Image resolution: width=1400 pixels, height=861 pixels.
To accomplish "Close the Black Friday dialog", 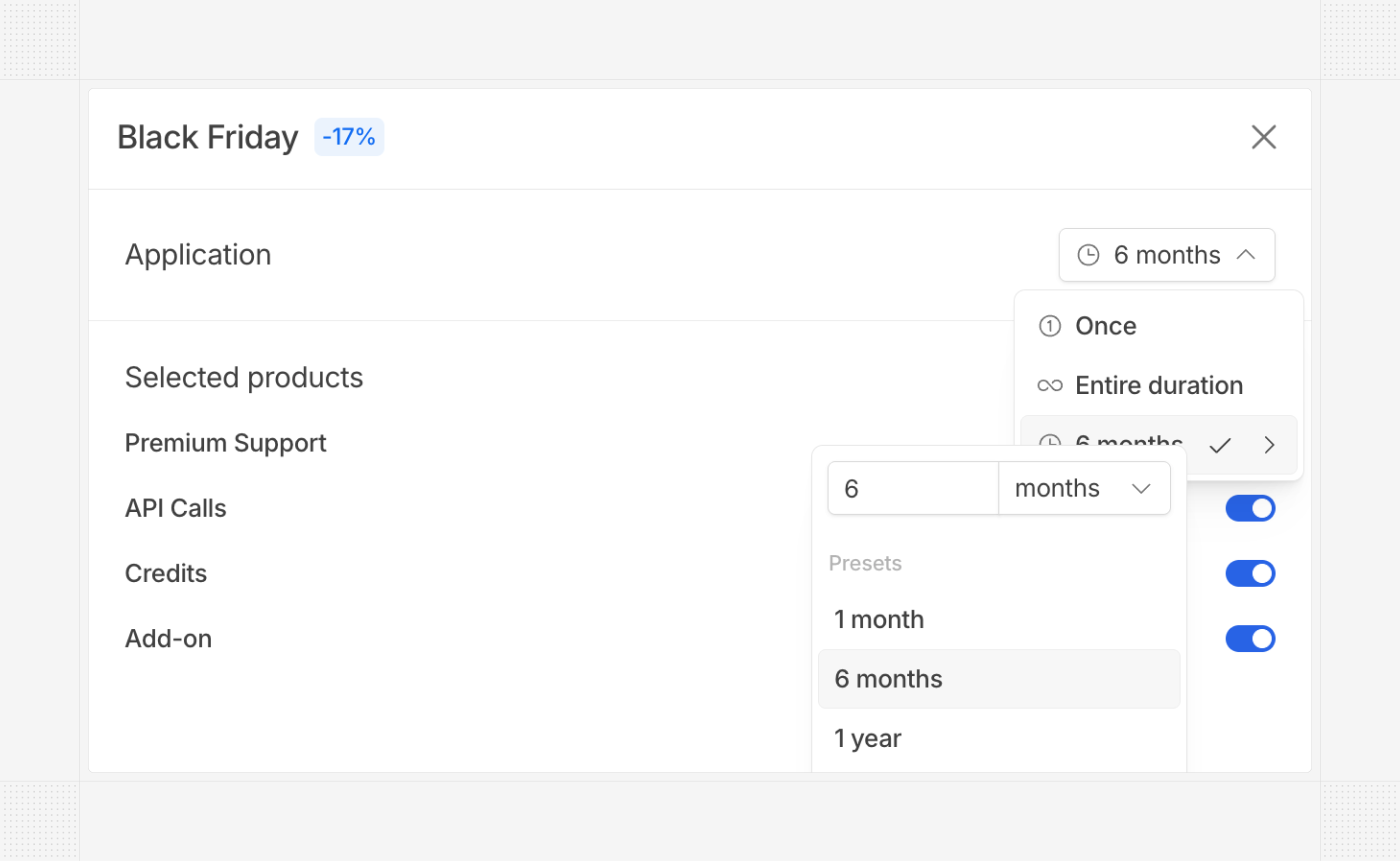I will [x=1263, y=137].
